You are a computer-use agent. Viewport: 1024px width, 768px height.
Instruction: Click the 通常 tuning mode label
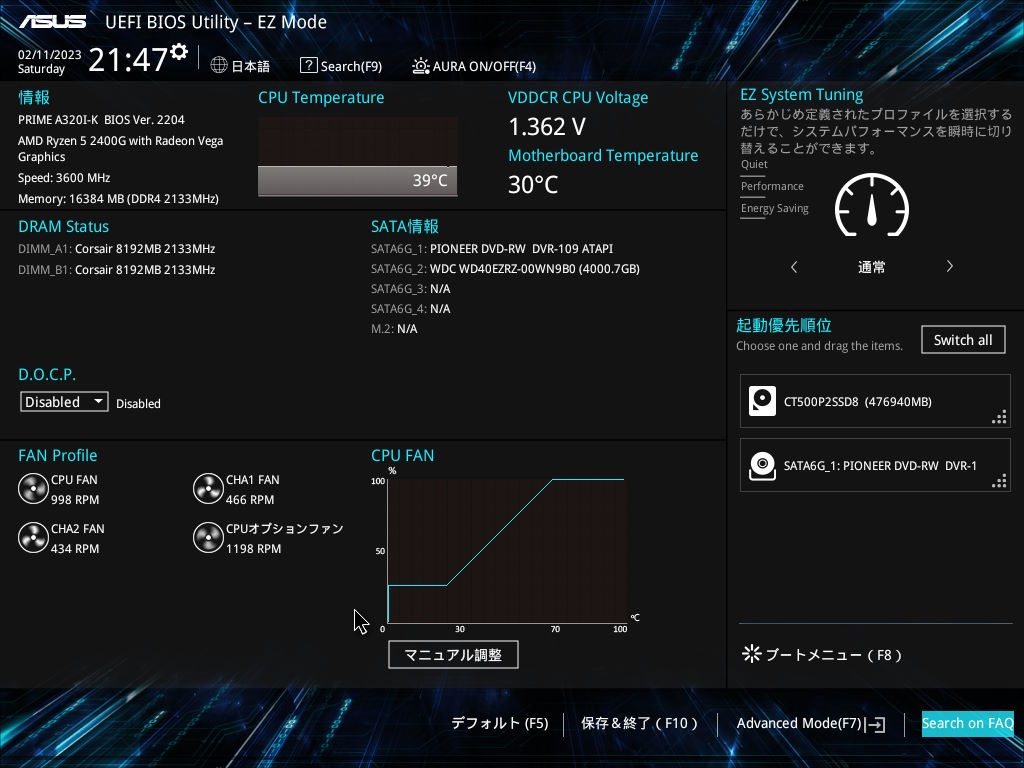click(872, 267)
